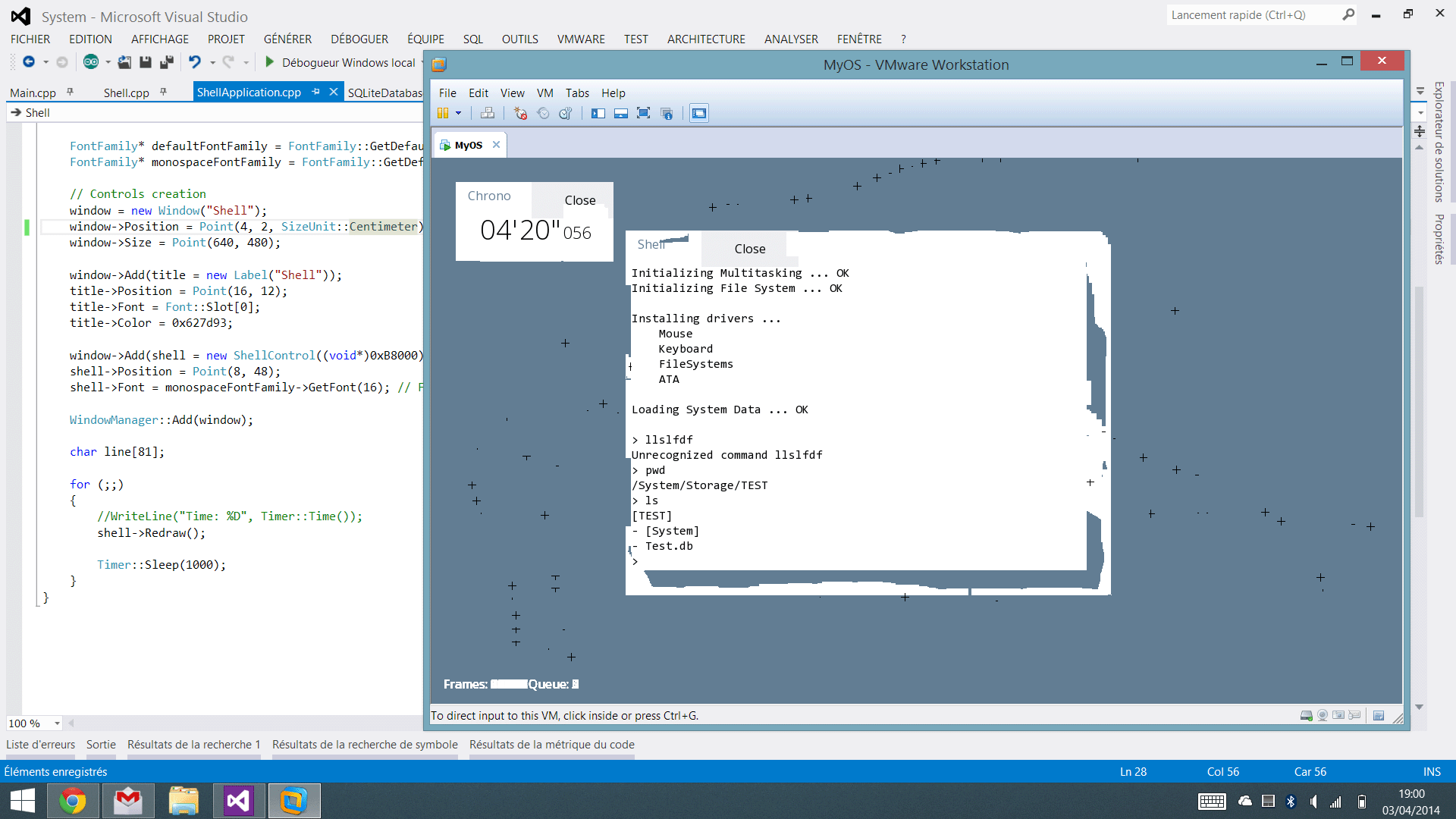This screenshot has height=819, width=1456.
Task: Open the Snapshot Manager icon in VMware
Action: point(565,113)
